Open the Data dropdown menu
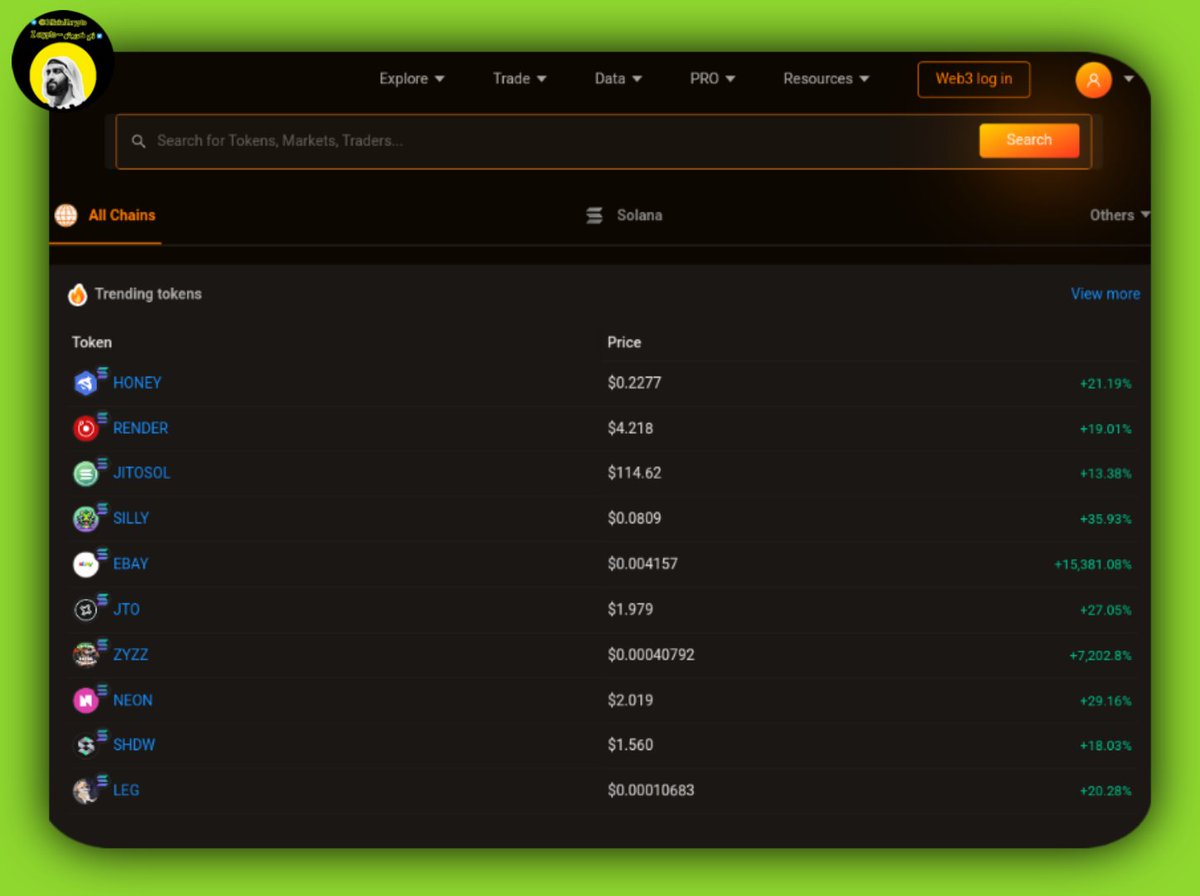 coord(618,79)
